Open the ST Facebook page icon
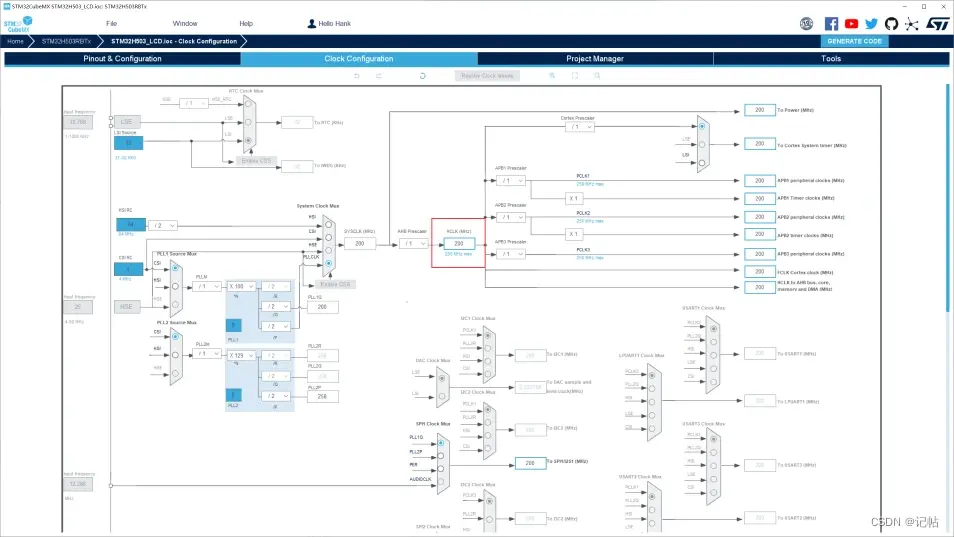954x537 pixels. click(831, 24)
